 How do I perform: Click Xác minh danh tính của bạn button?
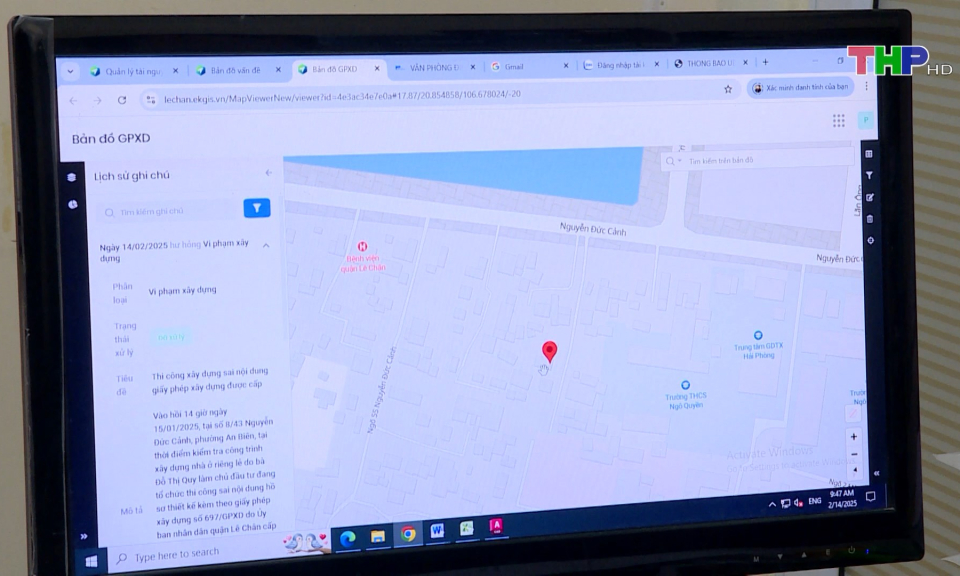coord(800,88)
